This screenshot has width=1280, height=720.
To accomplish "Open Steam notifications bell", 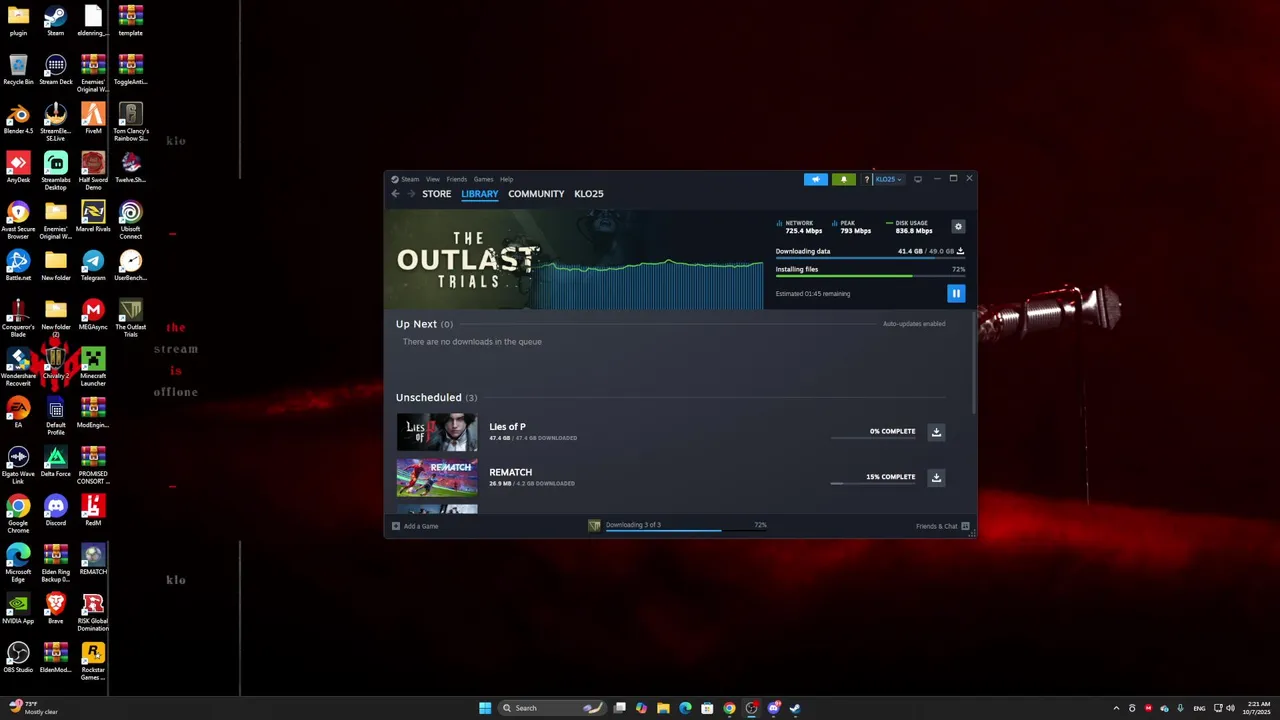I will (843, 179).
